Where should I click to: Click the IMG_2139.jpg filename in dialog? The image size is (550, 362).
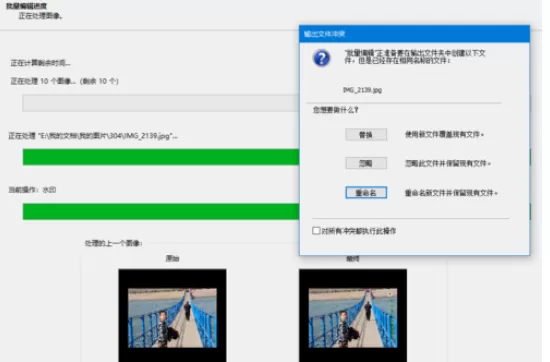[362, 90]
